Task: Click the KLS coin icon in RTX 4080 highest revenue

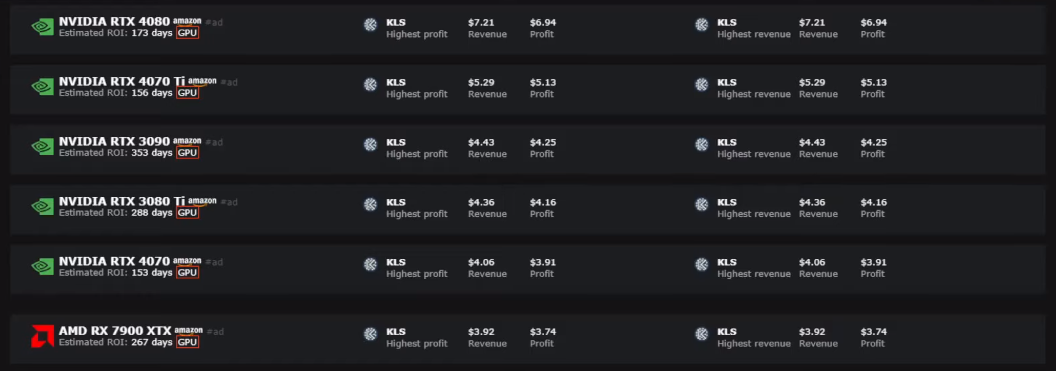Action: pos(702,24)
